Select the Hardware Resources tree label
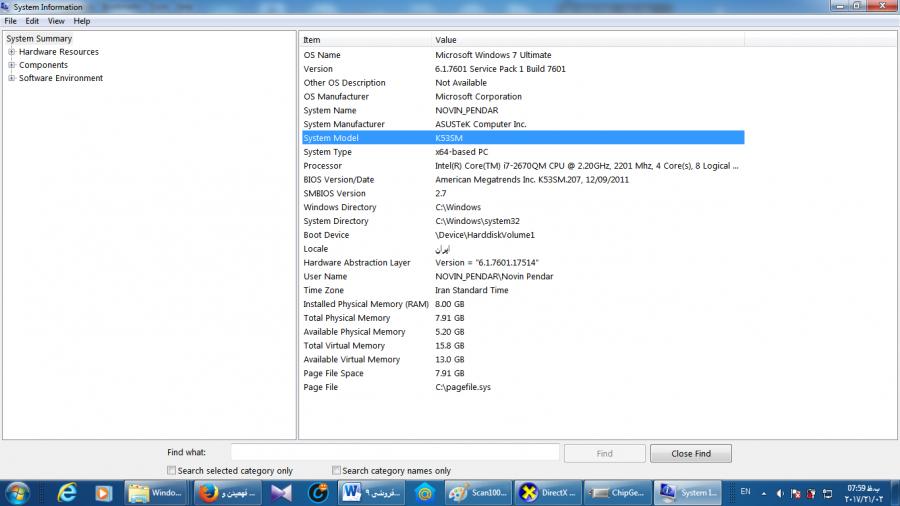 [x=59, y=52]
